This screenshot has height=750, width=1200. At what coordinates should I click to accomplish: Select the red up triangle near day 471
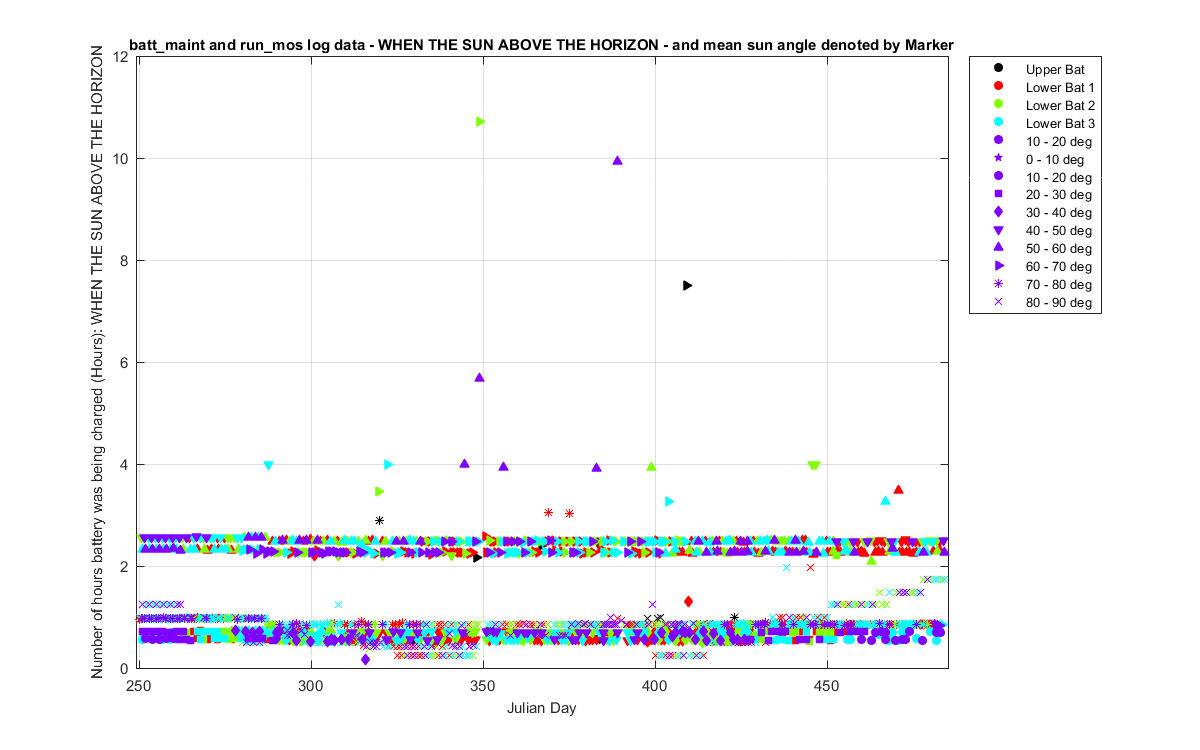898,489
